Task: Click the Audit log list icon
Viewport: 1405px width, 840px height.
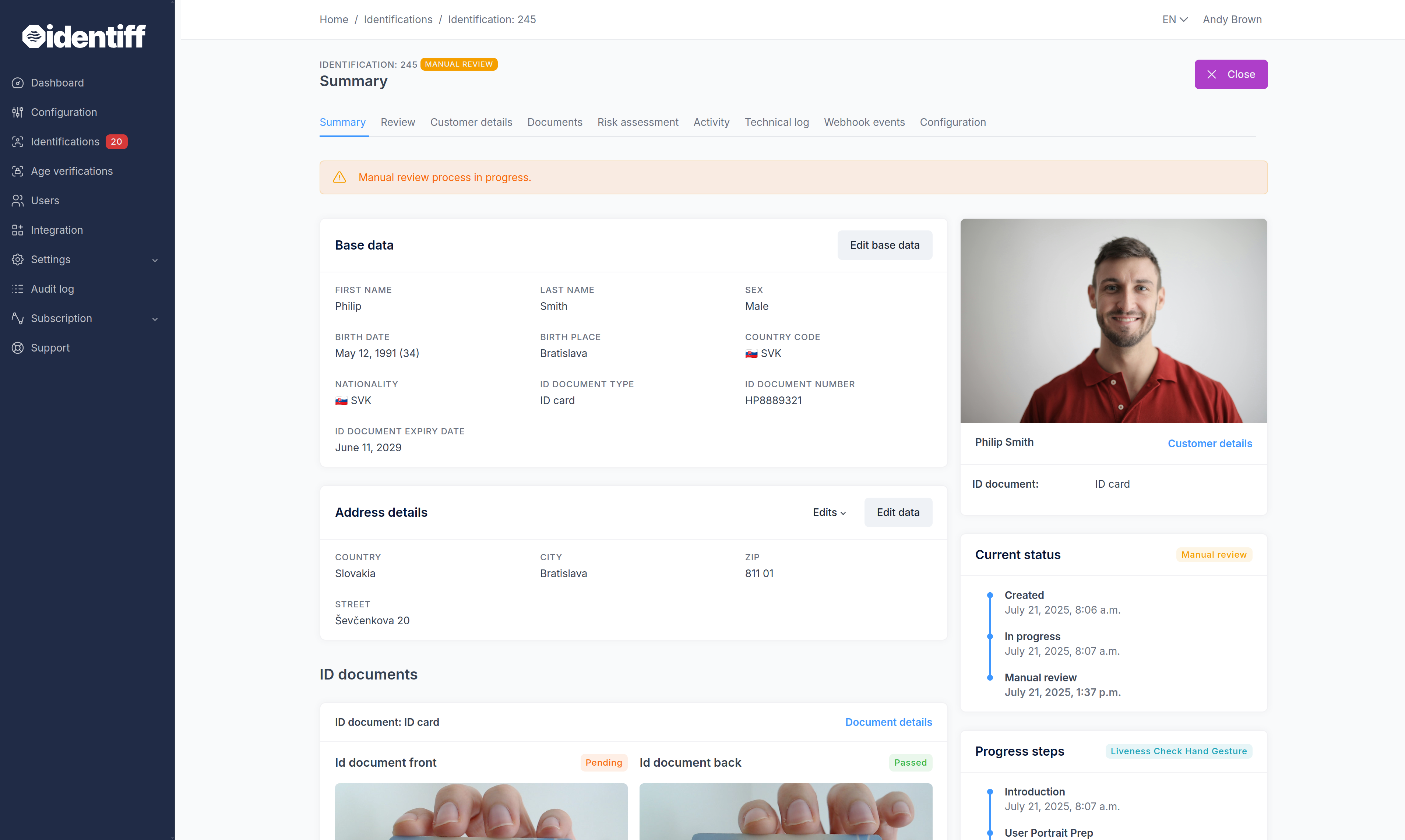Action: 18,289
